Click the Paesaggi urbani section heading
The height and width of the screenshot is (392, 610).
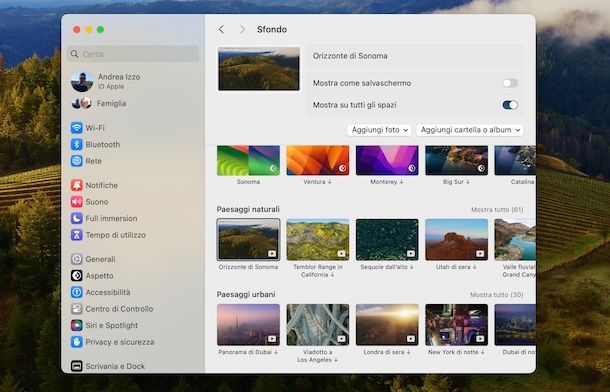tap(246, 294)
